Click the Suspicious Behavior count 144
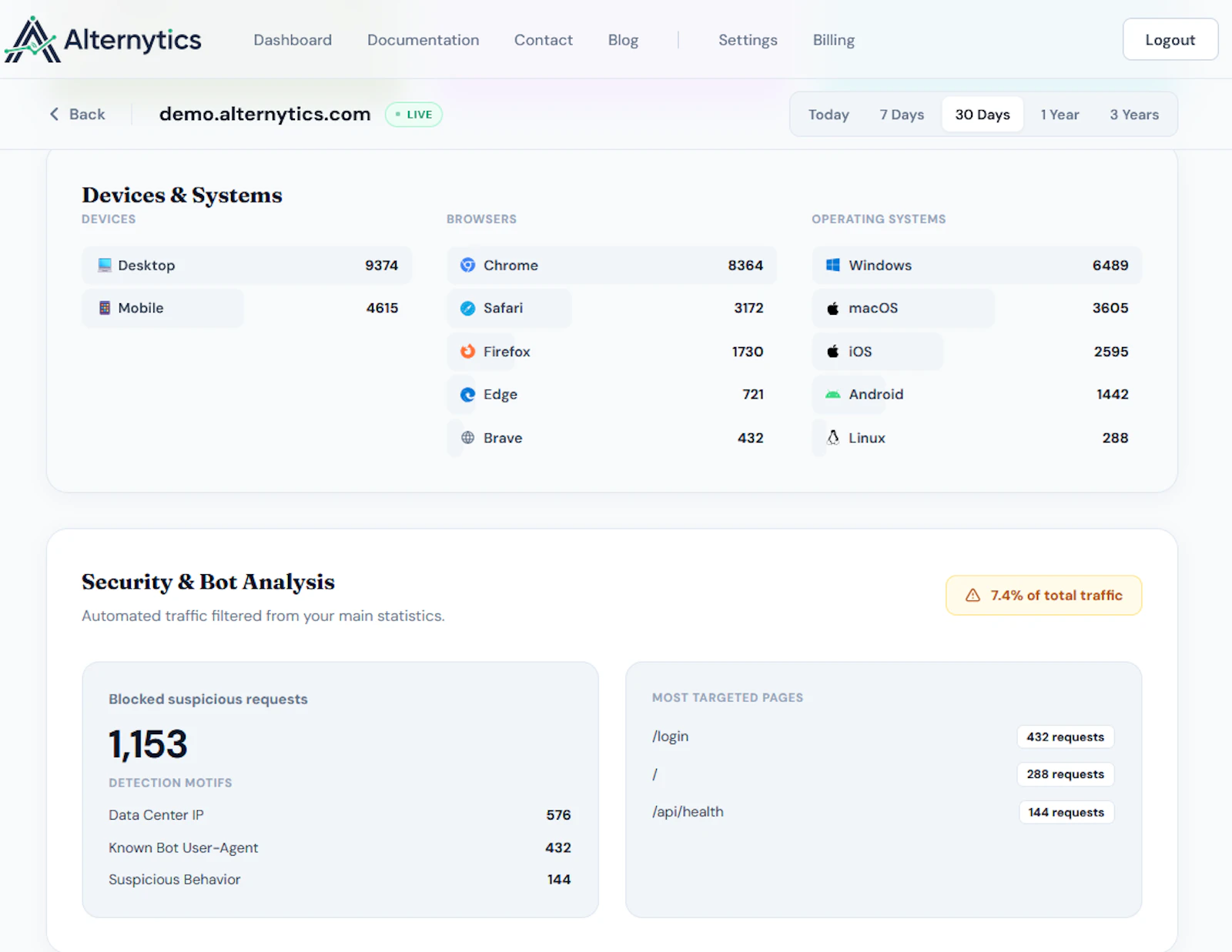This screenshot has height=952, width=1232. tap(559, 880)
